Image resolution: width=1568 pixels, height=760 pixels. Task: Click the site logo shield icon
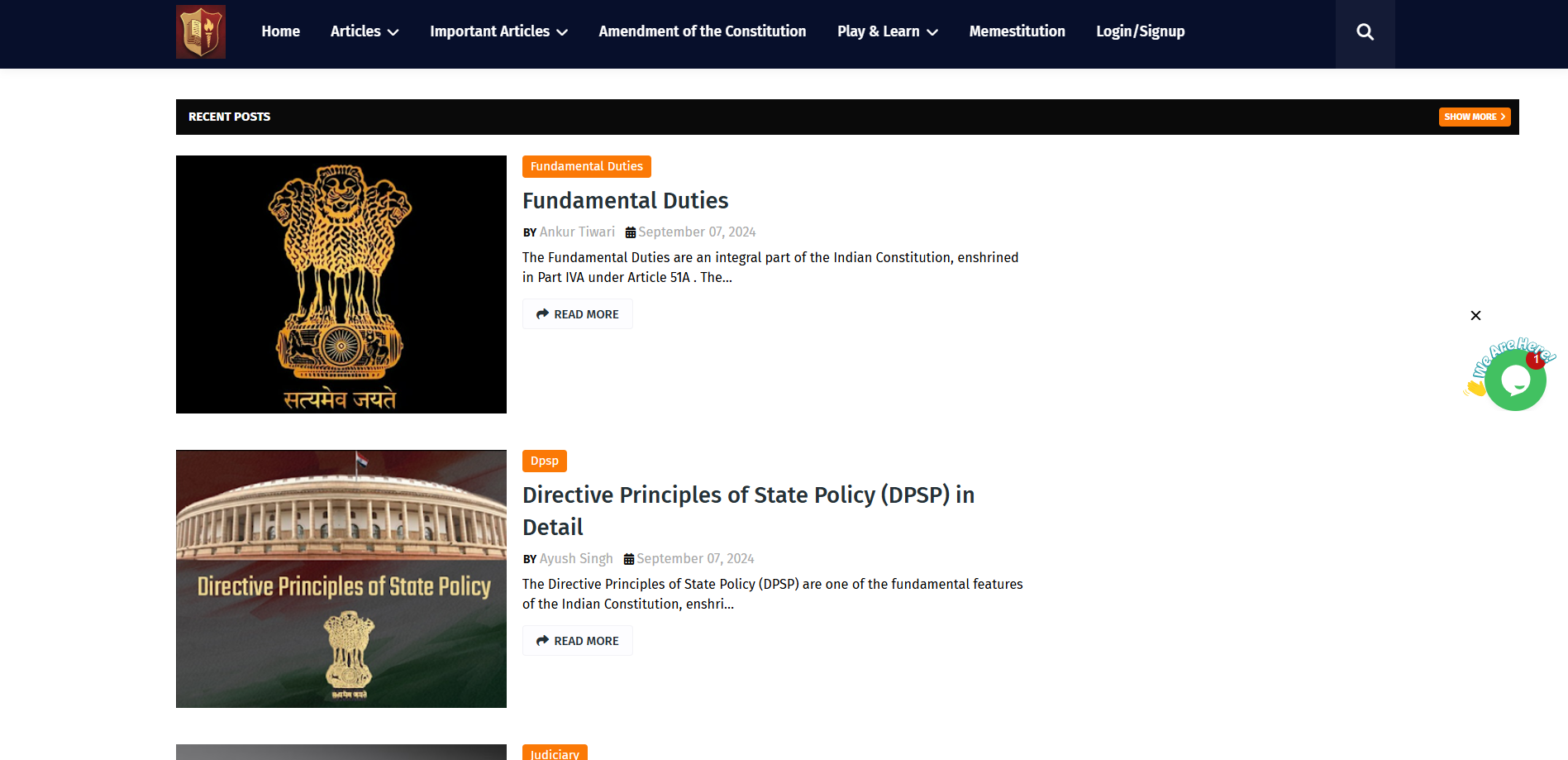pyautogui.click(x=200, y=31)
